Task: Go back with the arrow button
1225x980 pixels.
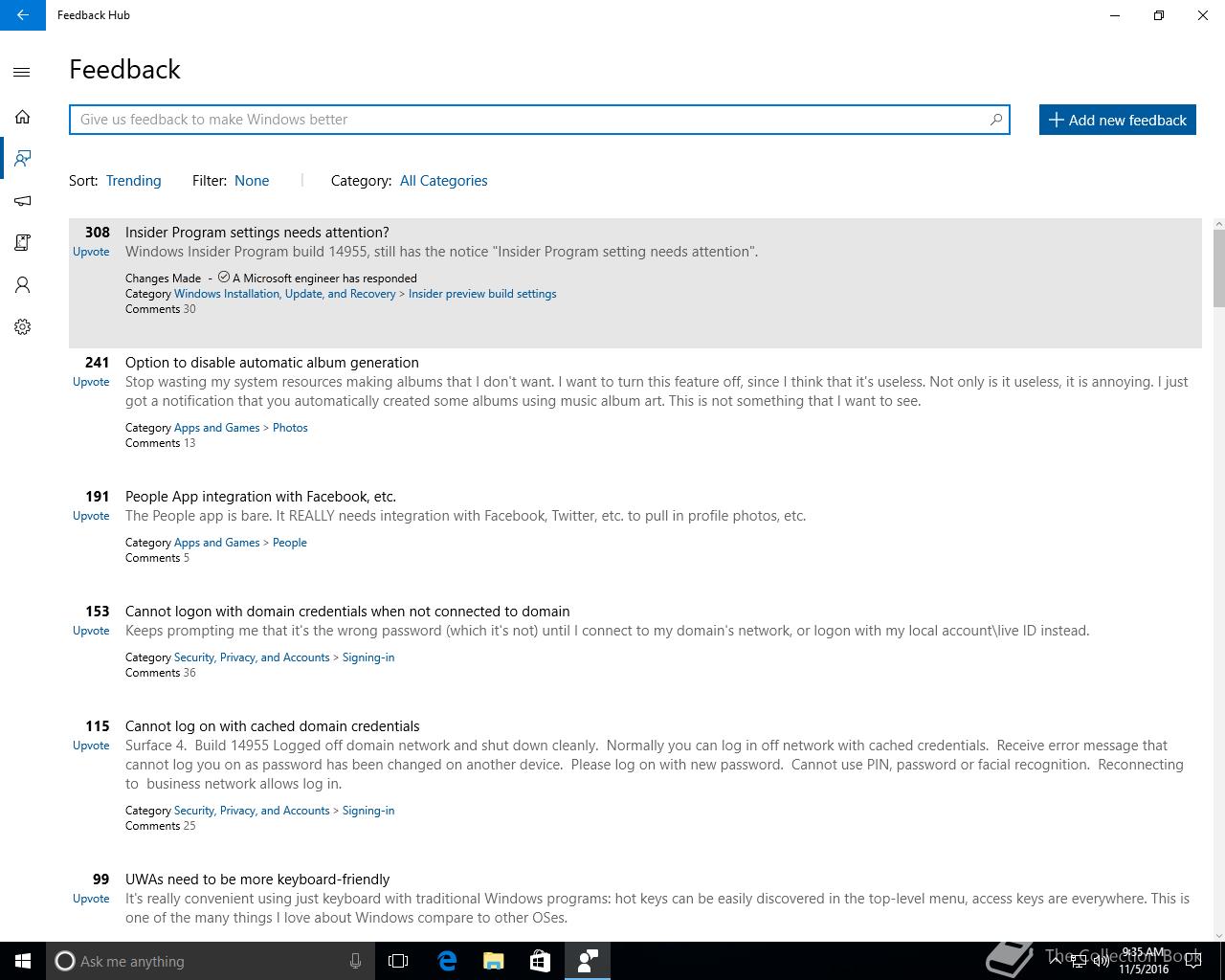Action: click(23, 15)
